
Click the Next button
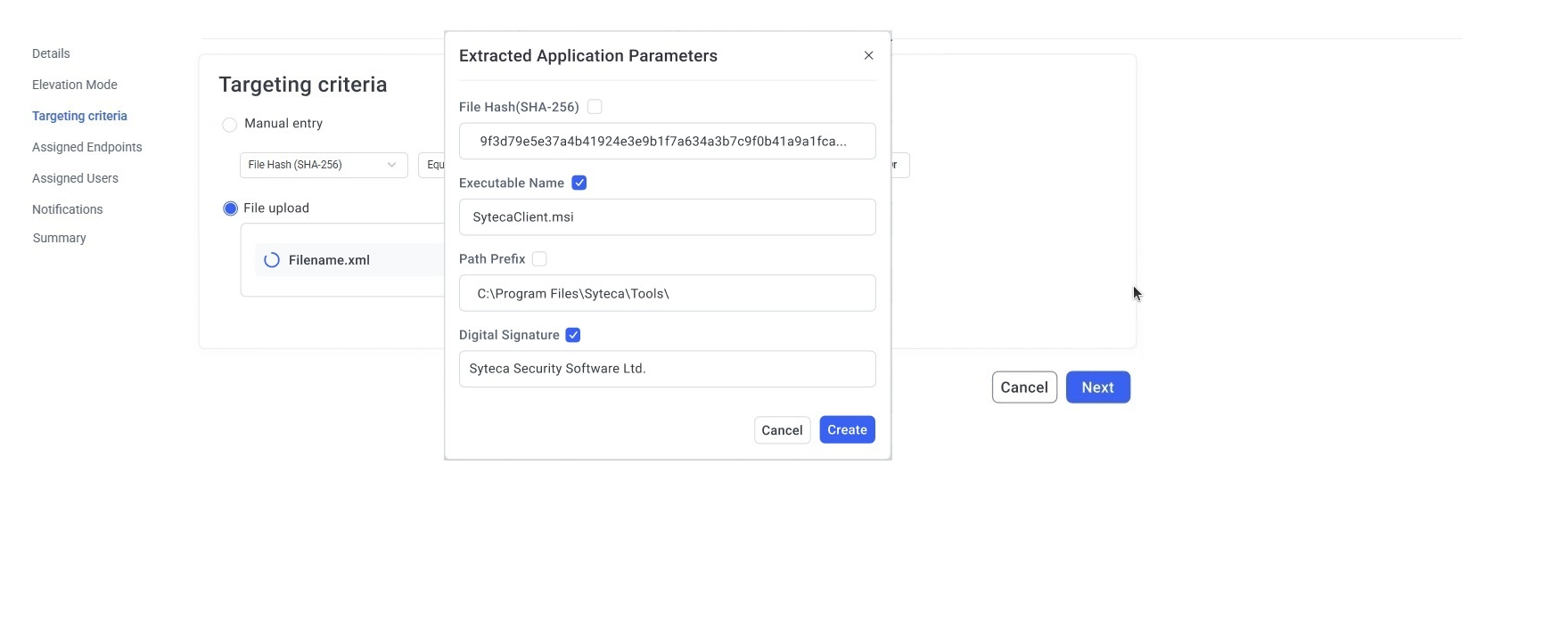1098,387
